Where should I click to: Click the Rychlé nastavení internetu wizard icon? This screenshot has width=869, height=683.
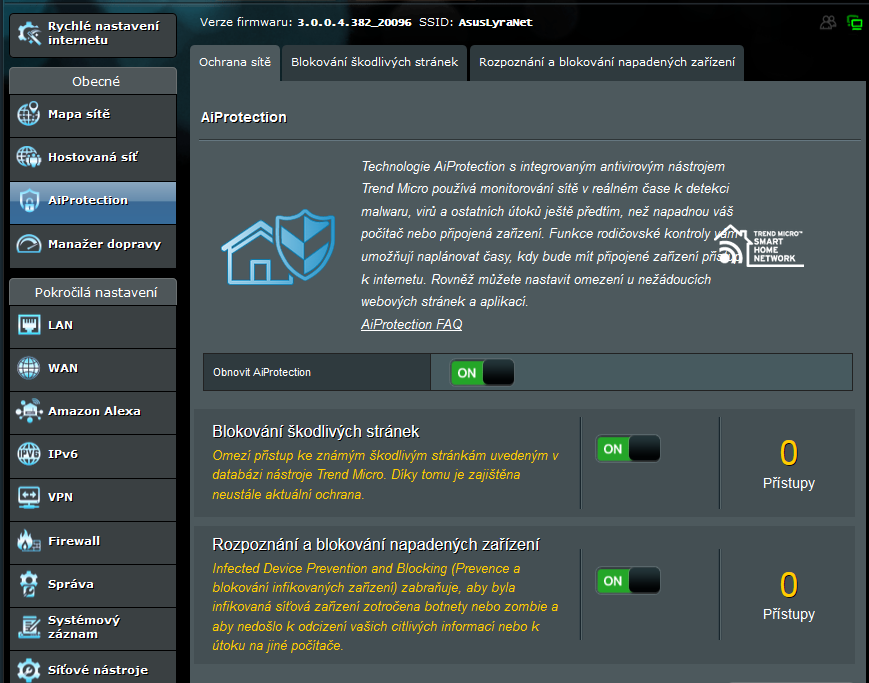point(30,33)
